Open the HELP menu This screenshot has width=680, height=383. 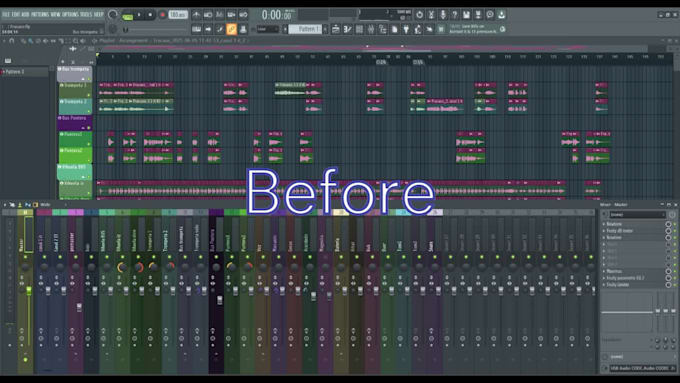[99, 14]
